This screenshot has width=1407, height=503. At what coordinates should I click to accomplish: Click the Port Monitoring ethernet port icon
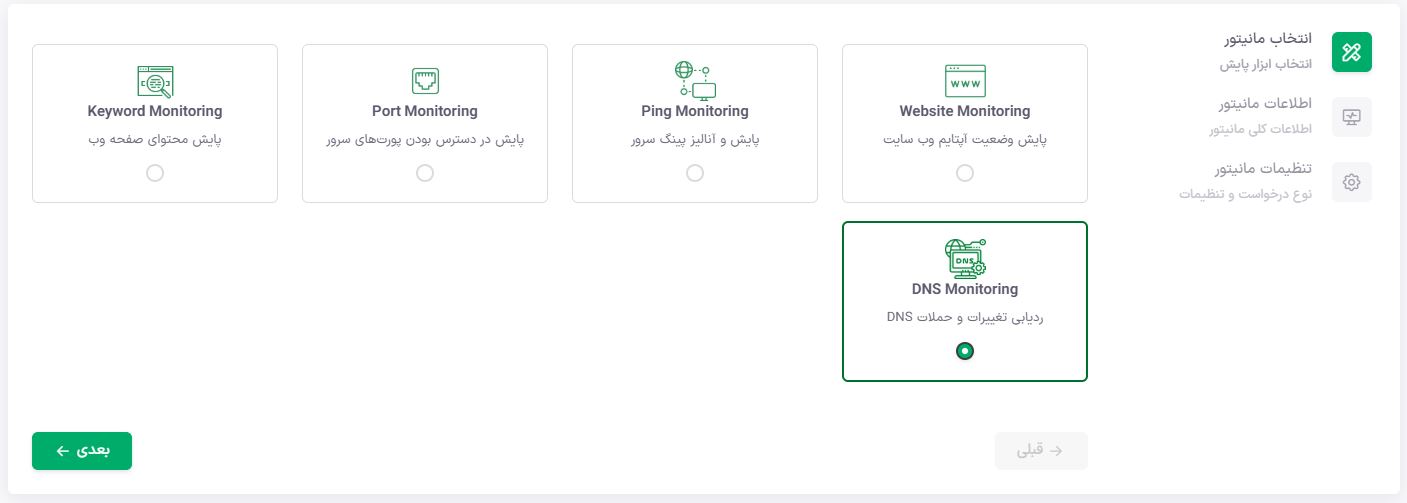click(425, 80)
